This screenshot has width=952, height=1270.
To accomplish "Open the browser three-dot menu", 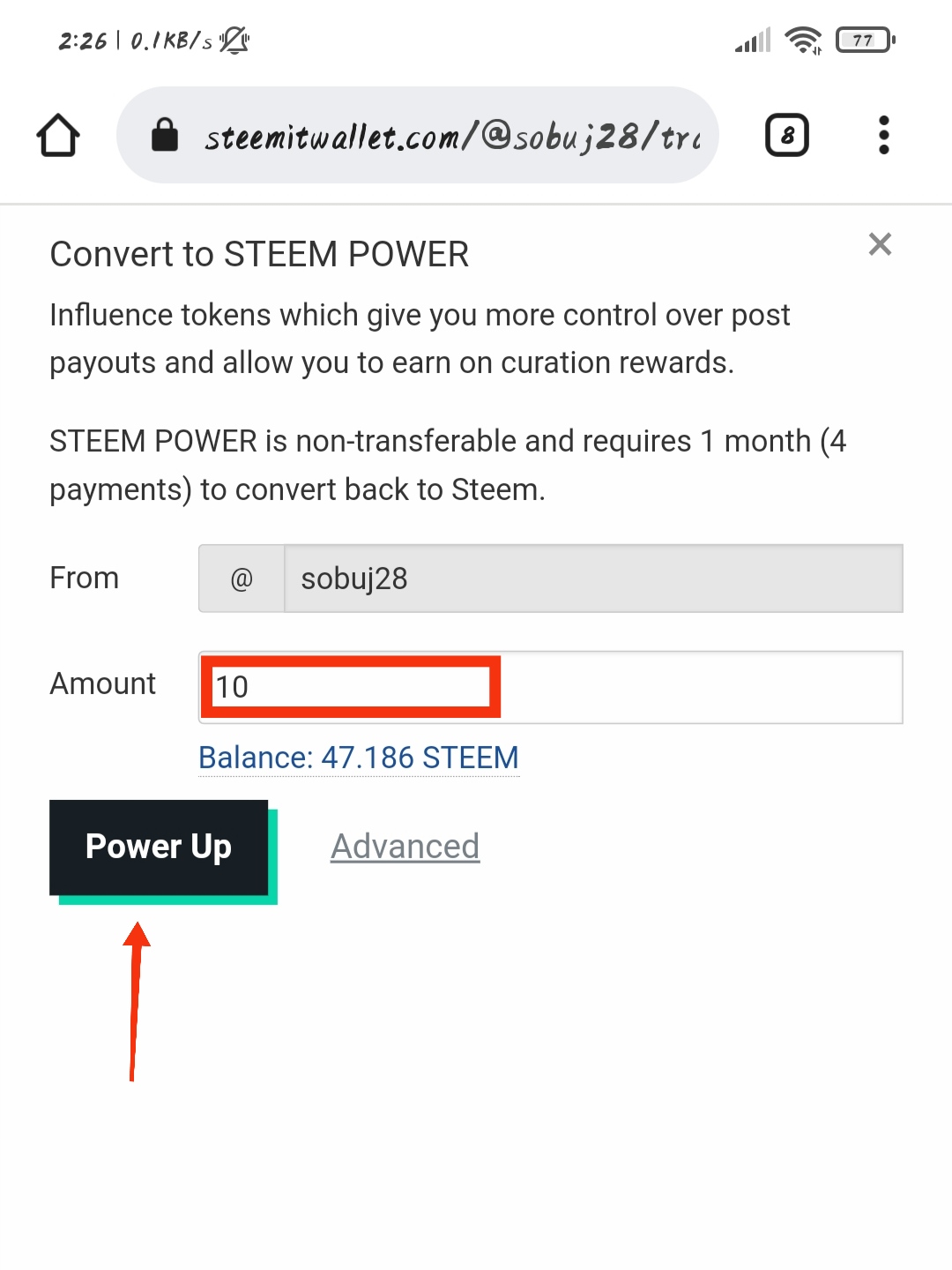I will click(883, 136).
